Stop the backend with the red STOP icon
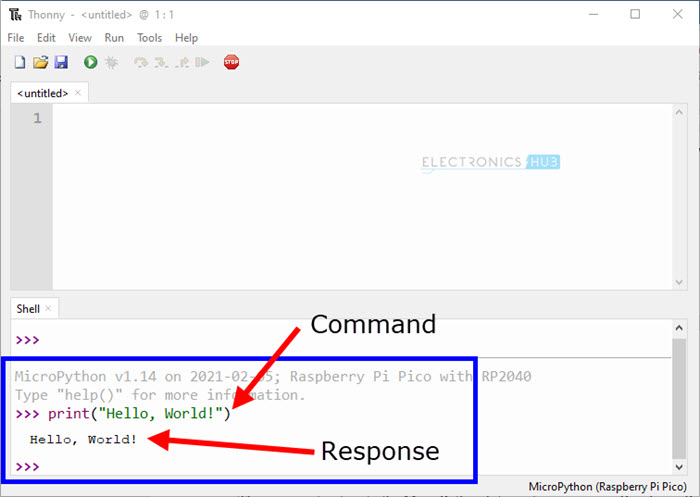700x497 pixels. [x=232, y=62]
